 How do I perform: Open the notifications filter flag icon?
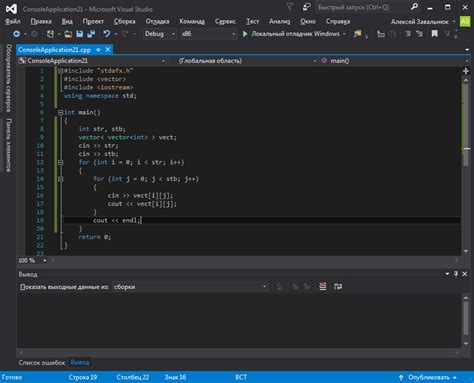[x=290, y=7]
